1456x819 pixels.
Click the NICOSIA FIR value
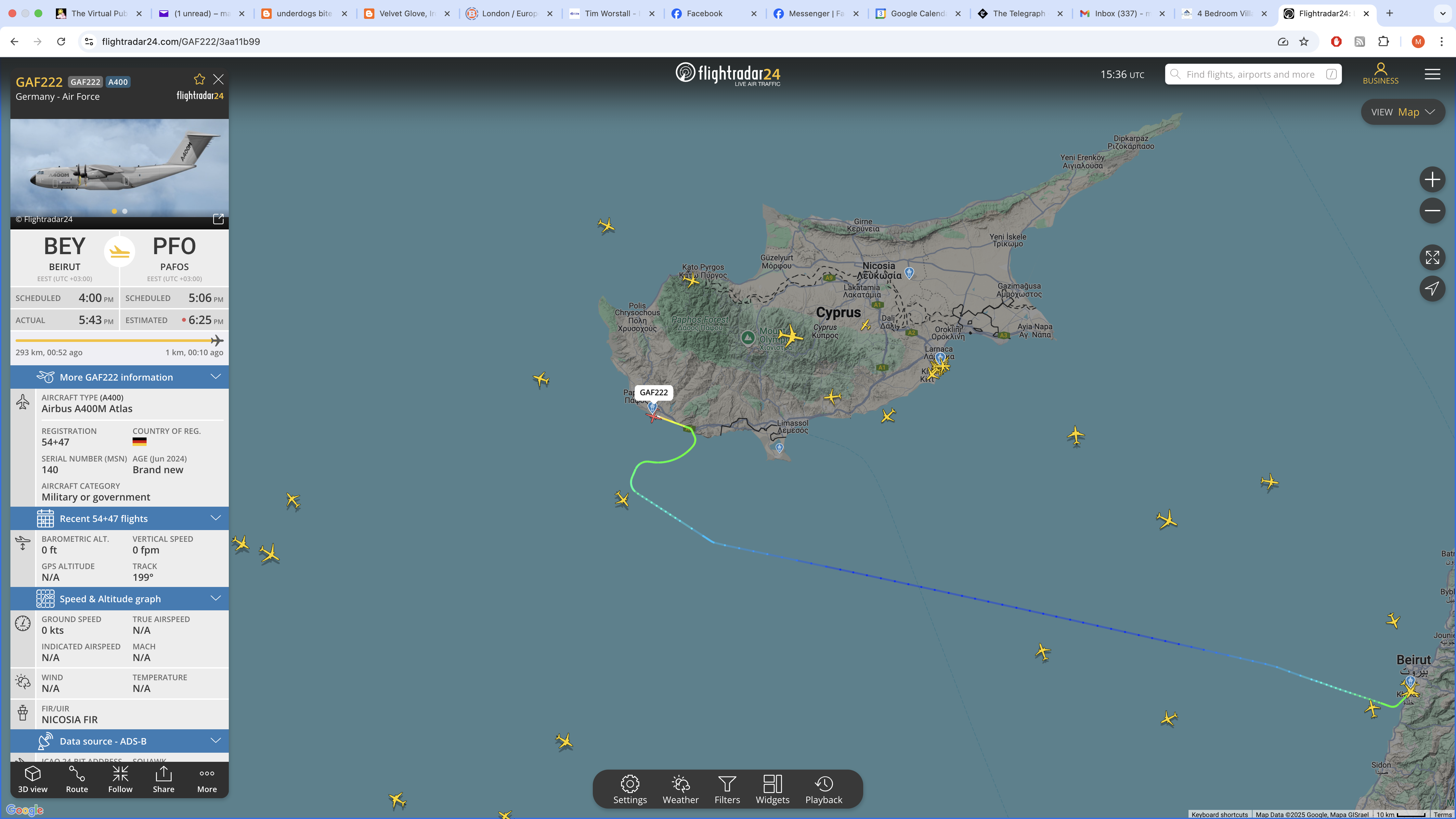pyautogui.click(x=70, y=720)
